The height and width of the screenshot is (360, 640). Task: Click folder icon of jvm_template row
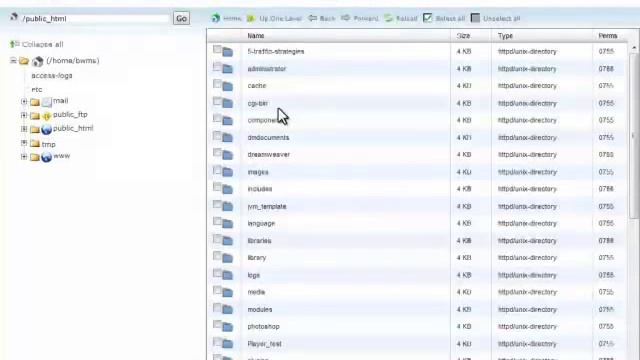coord(227,207)
